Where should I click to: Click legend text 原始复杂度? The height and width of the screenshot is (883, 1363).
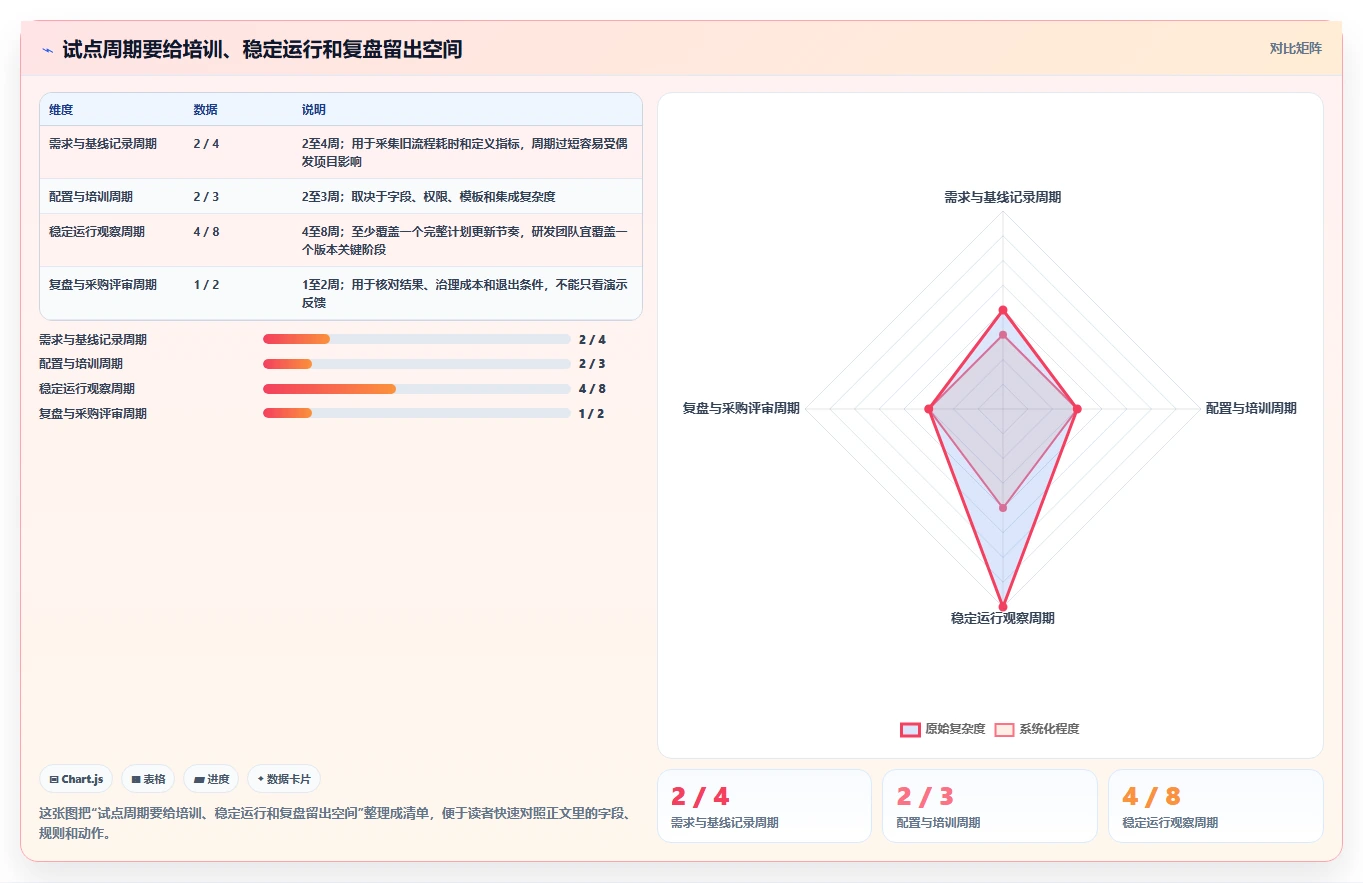(955, 729)
